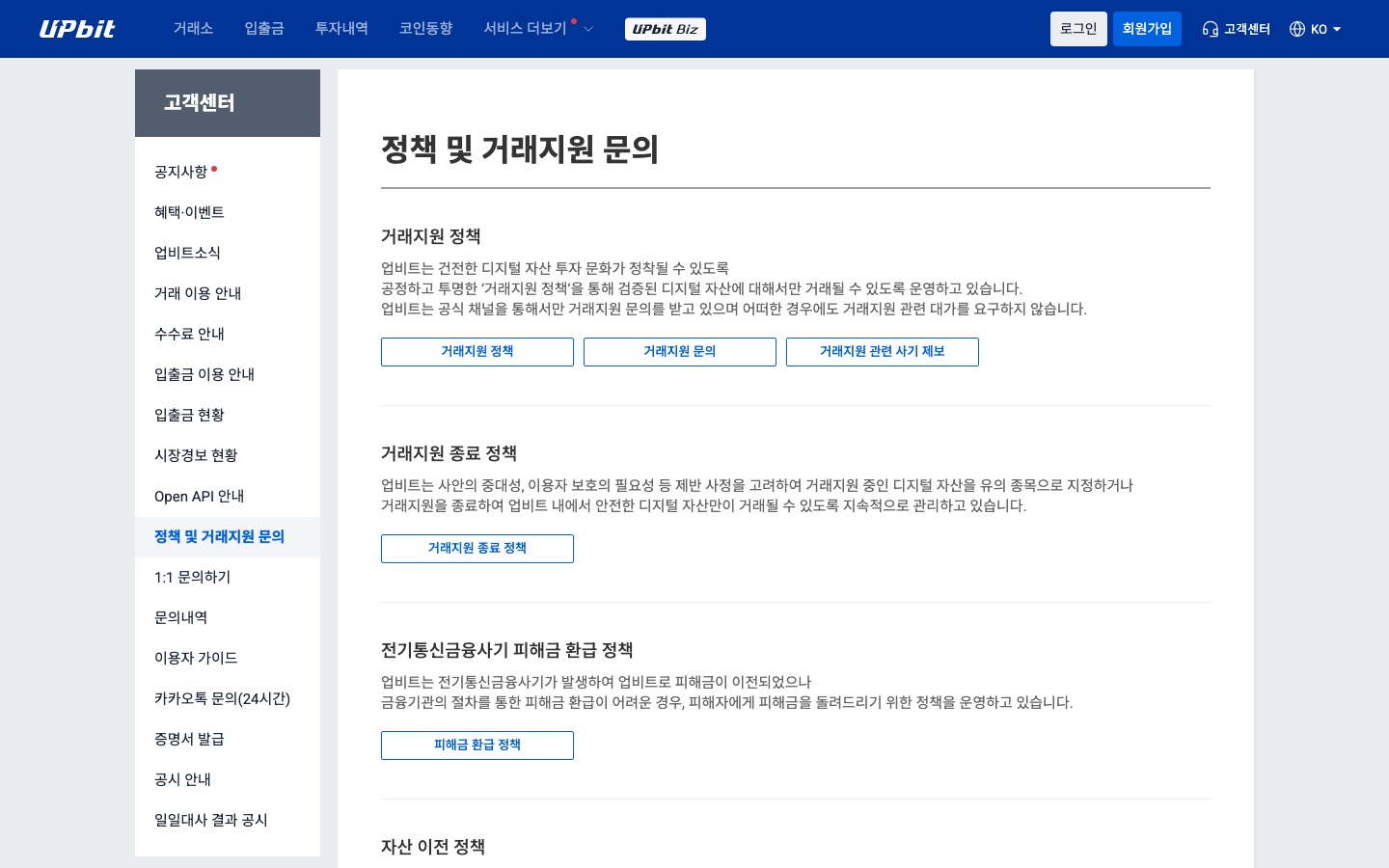Screen dimensions: 1389x868
Task: Click the 고객센터 text link in header
Action: tap(1247, 29)
